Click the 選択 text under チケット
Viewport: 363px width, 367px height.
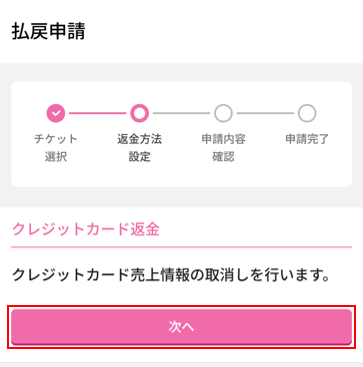click(x=56, y=156)
